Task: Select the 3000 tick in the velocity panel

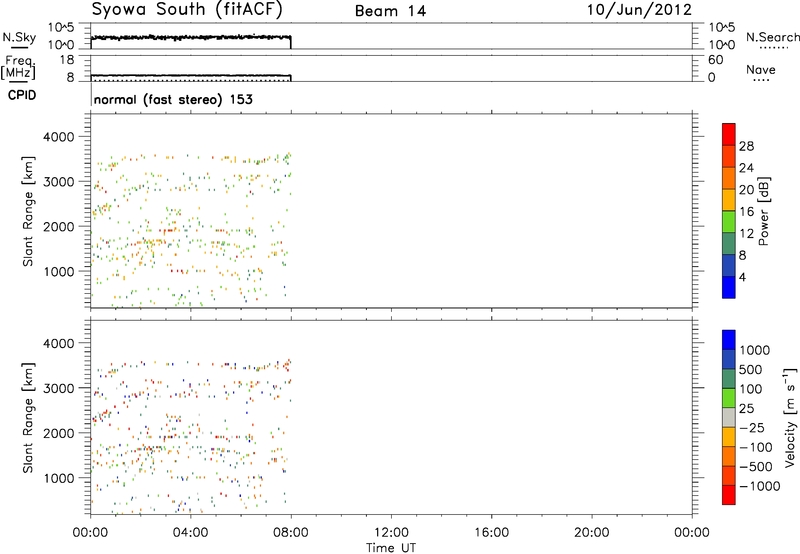Action: 59,388
